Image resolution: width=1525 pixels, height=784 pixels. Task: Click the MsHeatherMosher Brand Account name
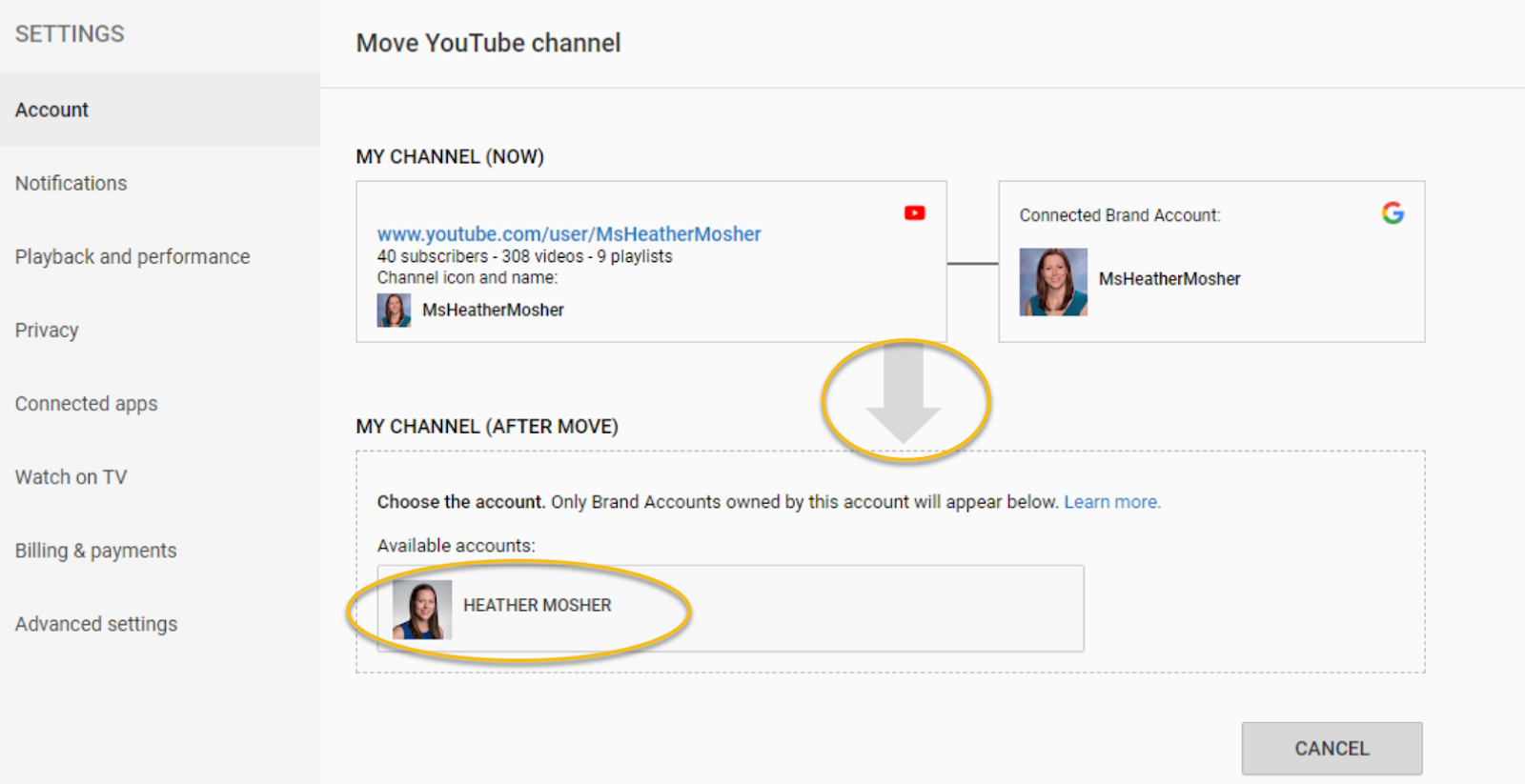(1169, 279)
